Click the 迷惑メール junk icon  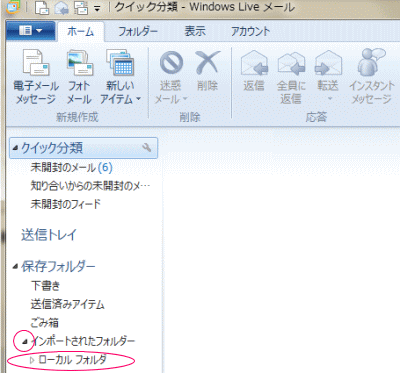171,63
